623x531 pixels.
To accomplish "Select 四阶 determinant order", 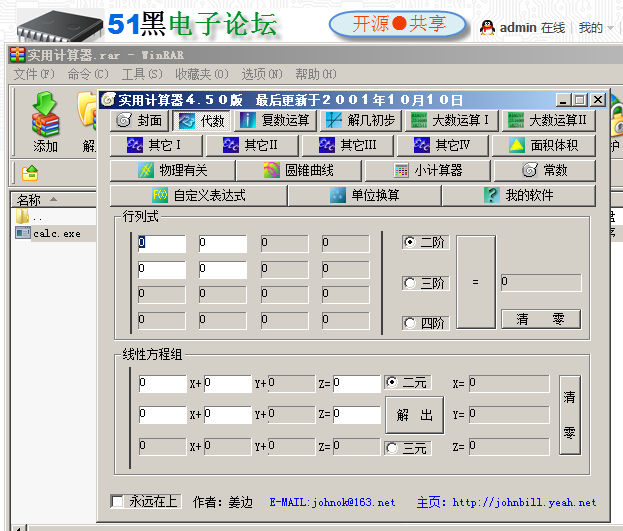I will 426,323.
